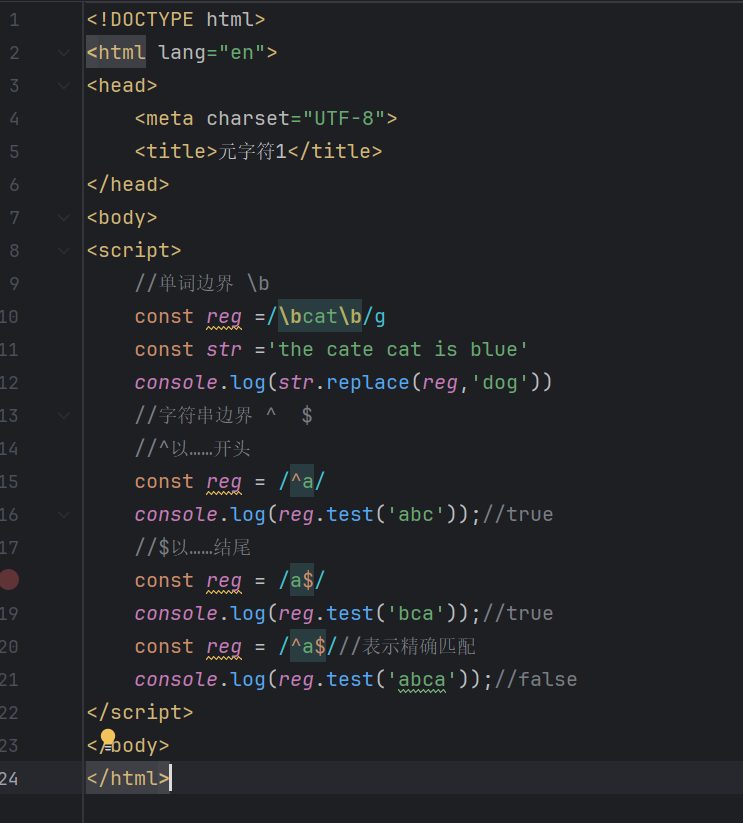Click the regex /a$/ on line 18
The height and width of the screenshot is (823, 743).
302,581
